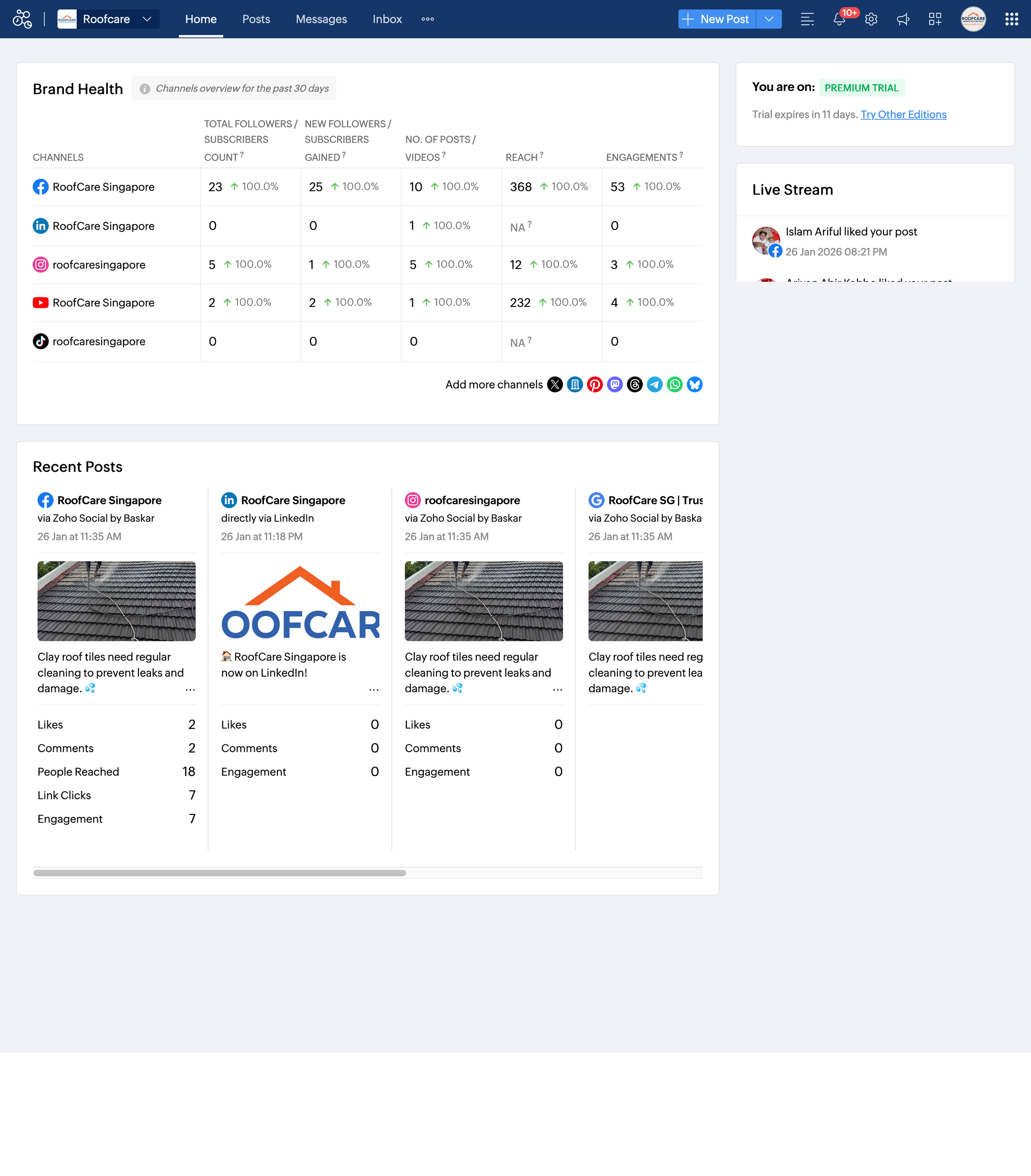Click Islam Ariful's avatar in Live Stream
Screen dimensions: 1031x1176
coord(766,240)
